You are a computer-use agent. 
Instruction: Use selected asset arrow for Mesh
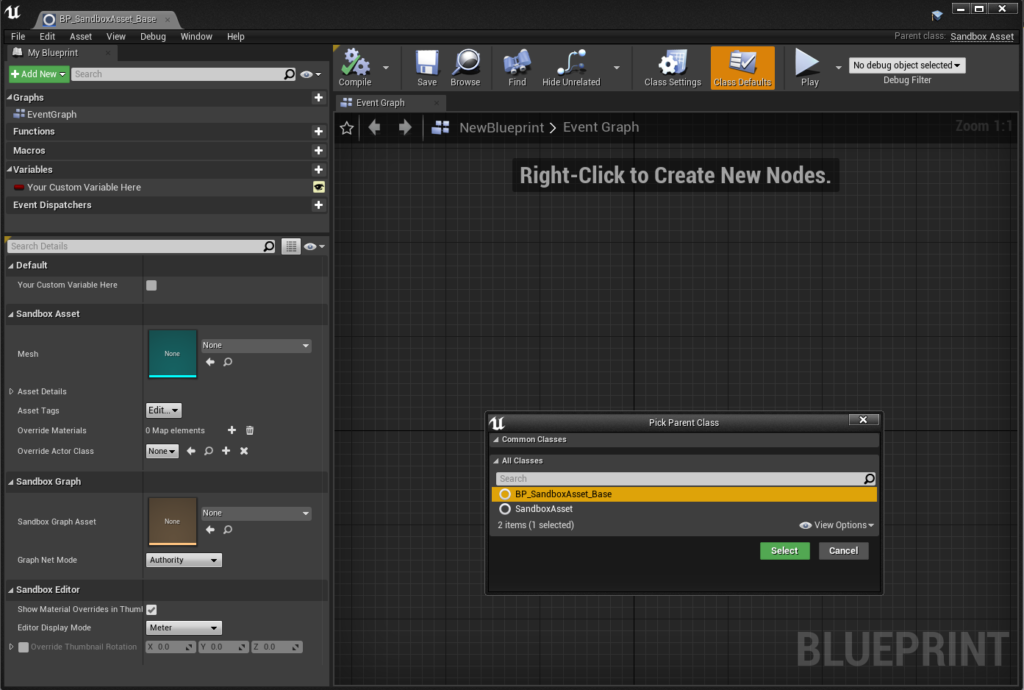click(210, 362)
